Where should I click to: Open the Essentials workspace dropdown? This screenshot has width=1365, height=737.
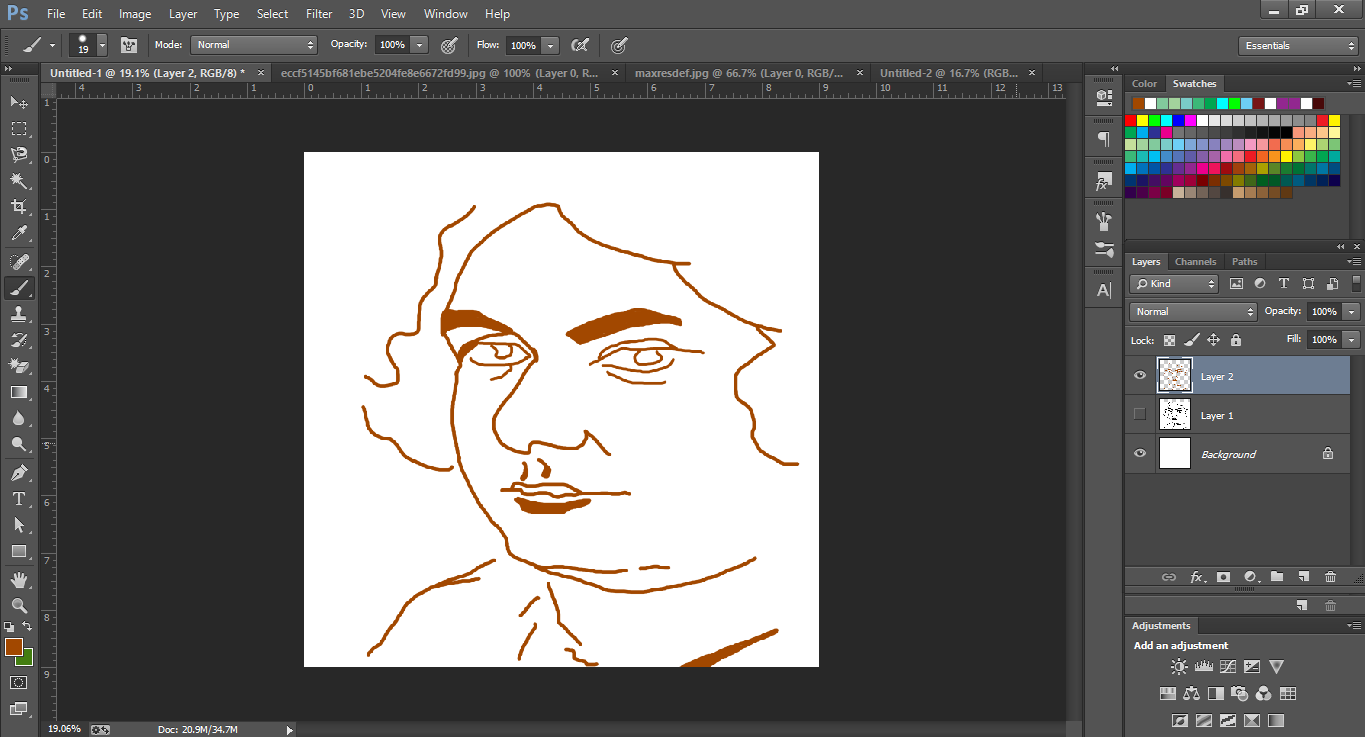tap(1298, 46)
